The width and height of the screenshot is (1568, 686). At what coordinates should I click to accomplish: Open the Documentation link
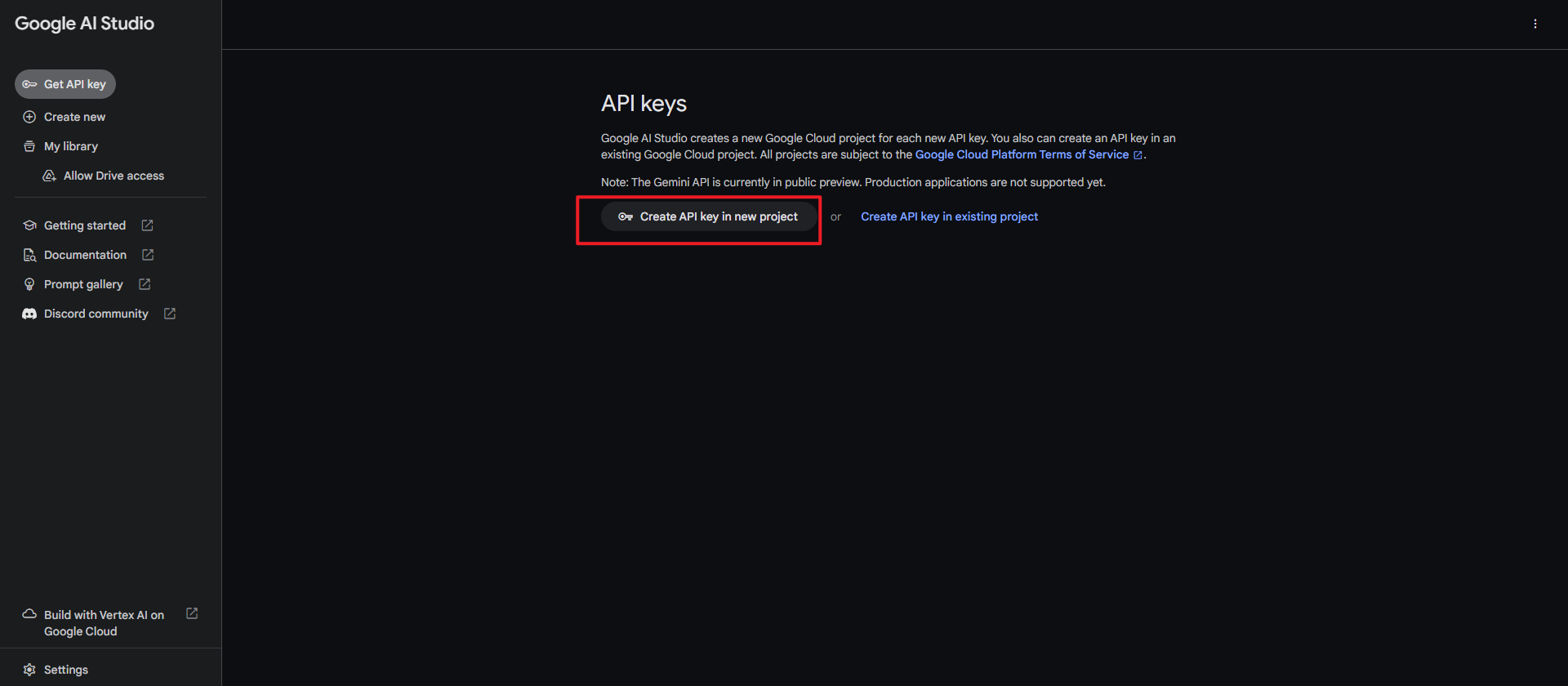point(85,255)
